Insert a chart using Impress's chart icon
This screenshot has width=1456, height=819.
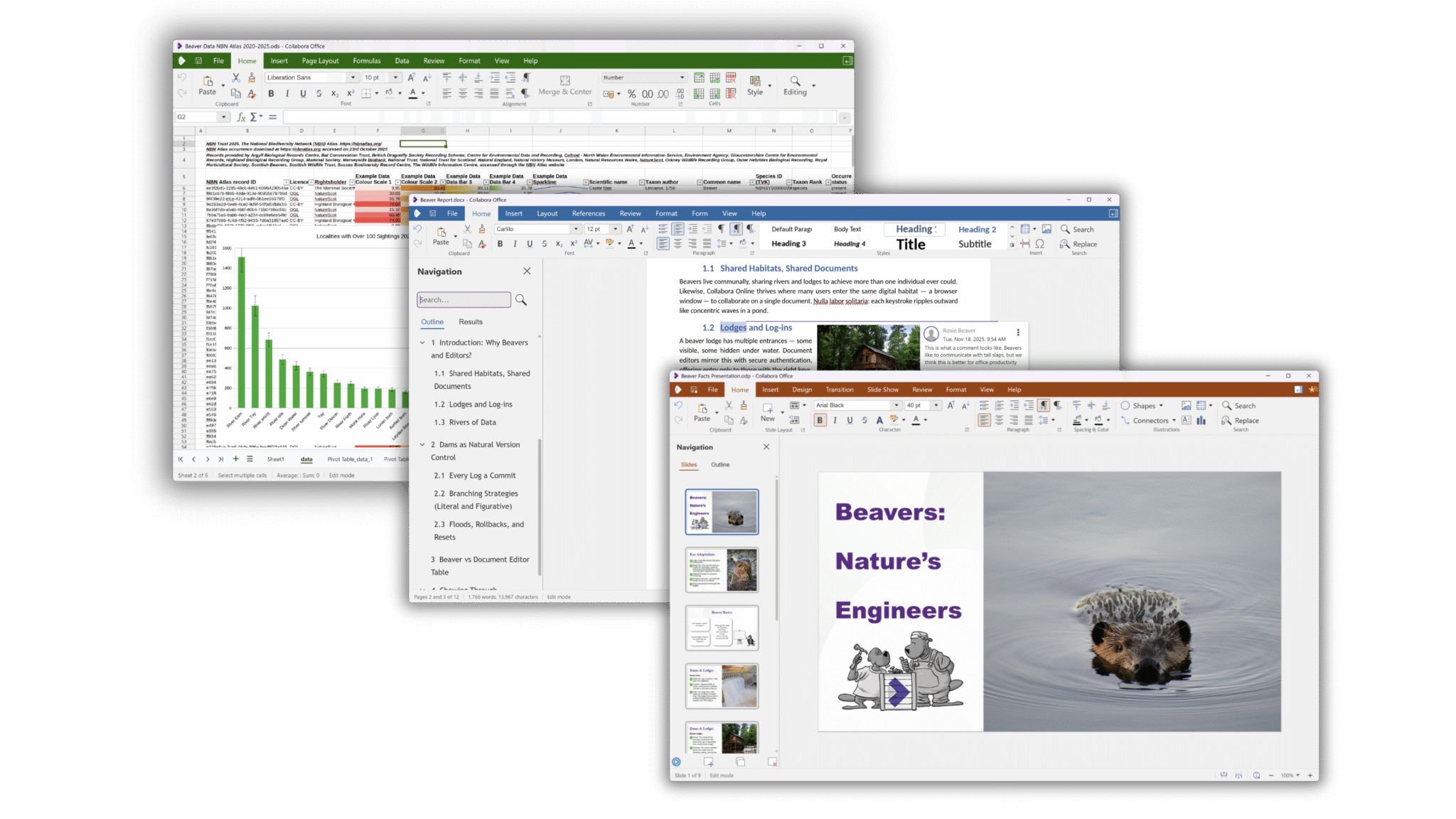click(1202, 419)
